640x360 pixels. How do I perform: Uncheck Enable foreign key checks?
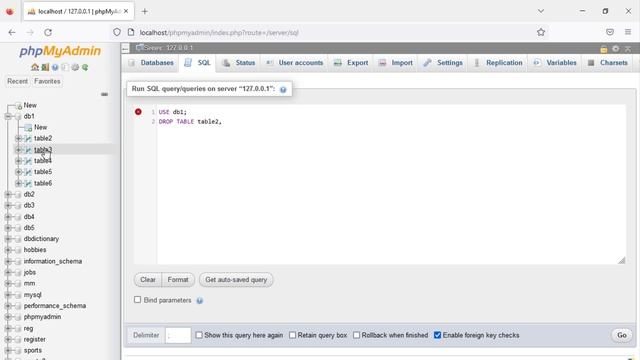tap(438, 335)
